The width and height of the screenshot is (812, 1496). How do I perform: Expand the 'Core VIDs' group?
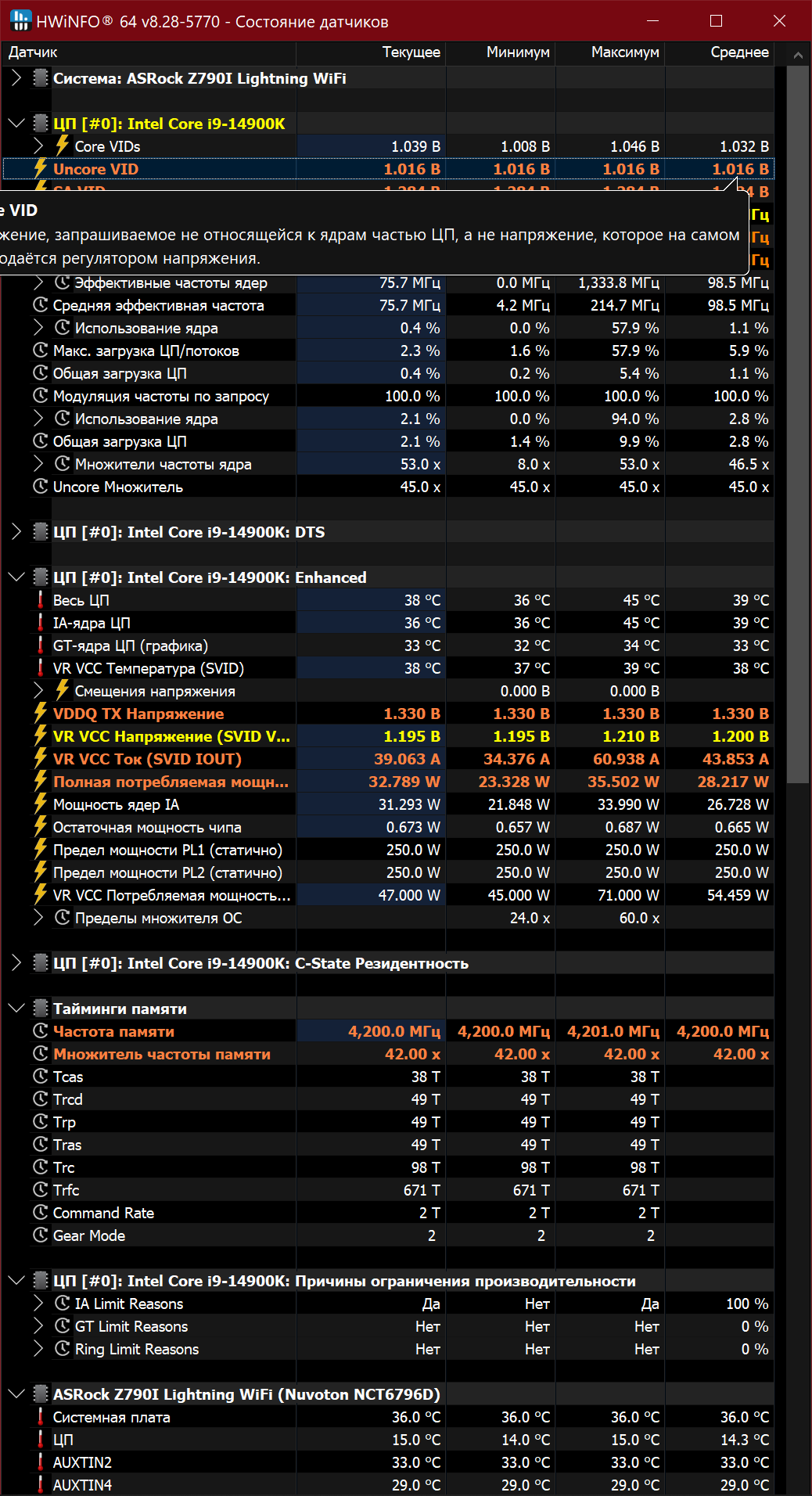[38, 146]
